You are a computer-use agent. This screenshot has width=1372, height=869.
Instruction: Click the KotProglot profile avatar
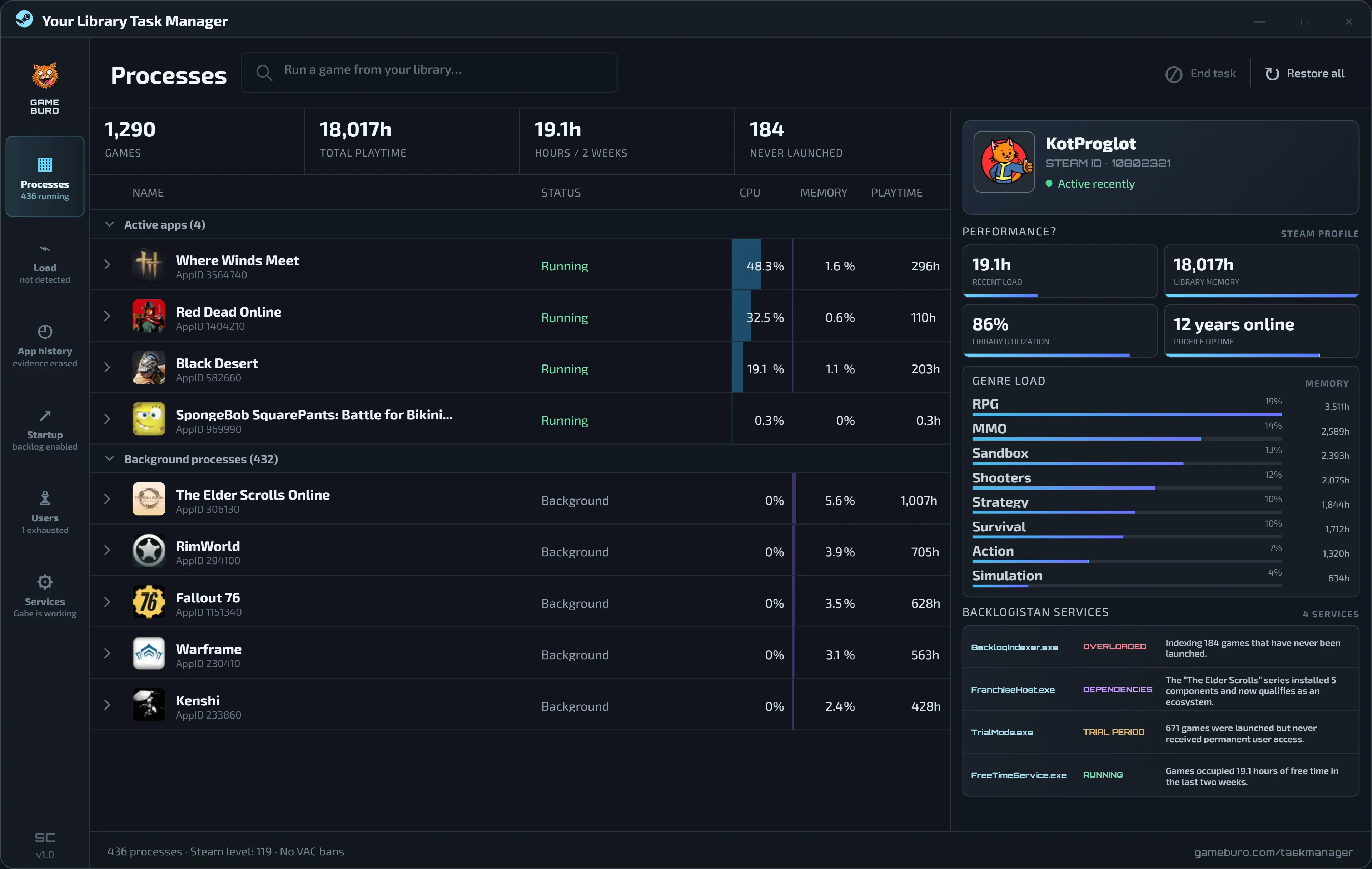[1004, 162]
